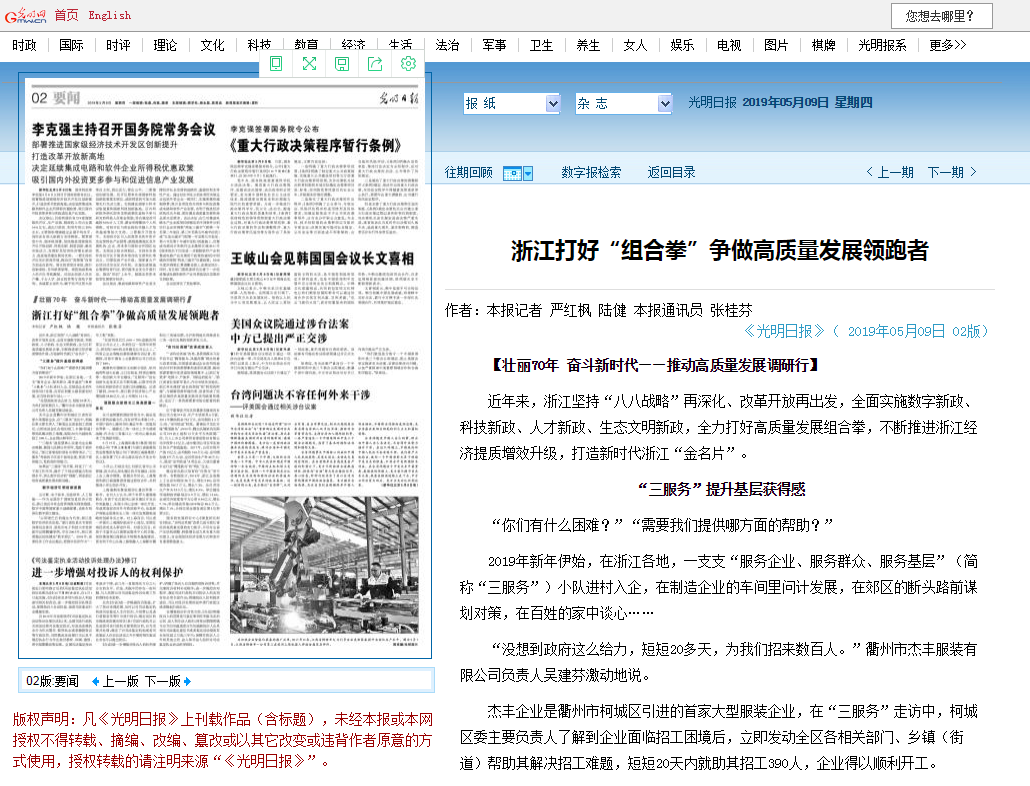The image size is (1030, 786).
Task: Select the 军事 navigation menu item
Action: 494,45
